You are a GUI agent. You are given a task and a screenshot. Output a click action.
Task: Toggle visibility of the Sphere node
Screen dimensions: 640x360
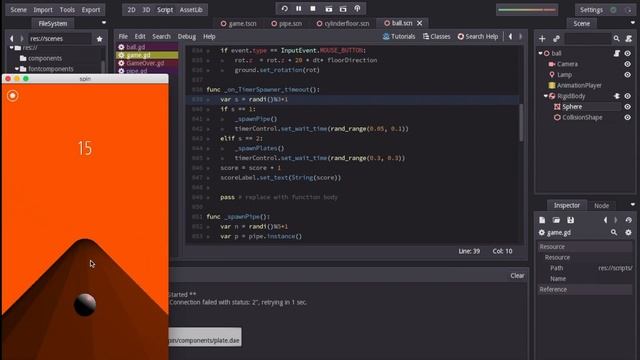[628, 107]
